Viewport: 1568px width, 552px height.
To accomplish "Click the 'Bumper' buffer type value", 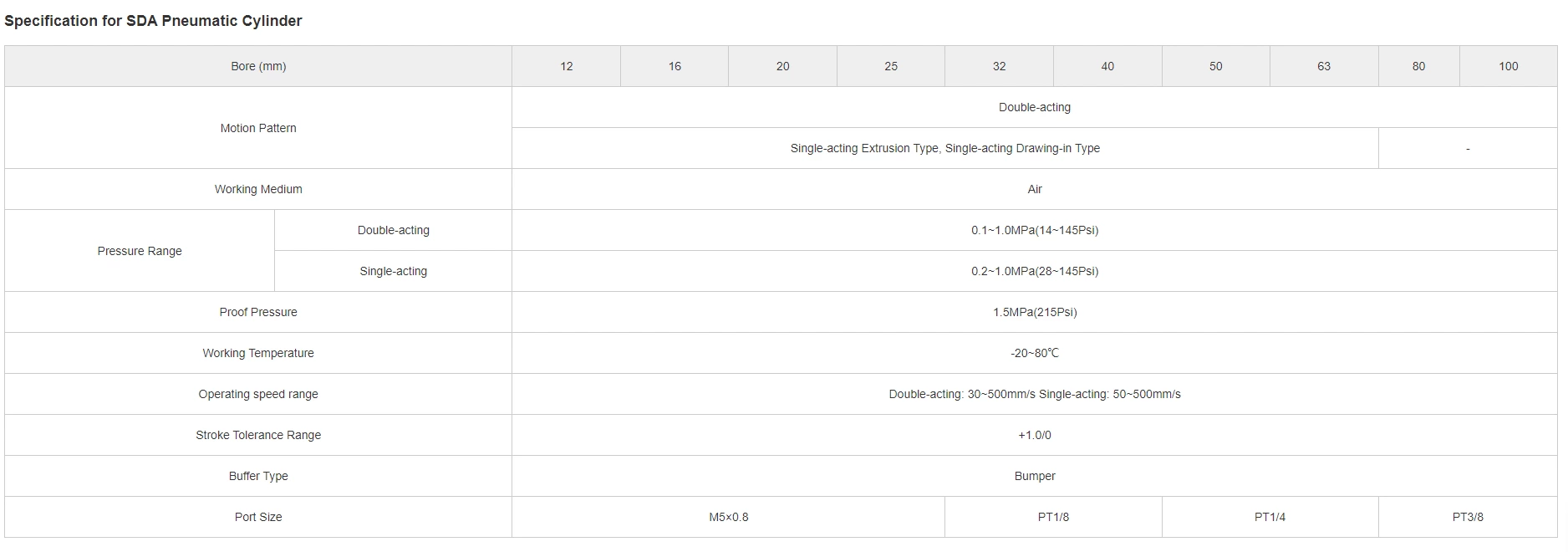I will pyautogui.click(x=1034, y=476).
